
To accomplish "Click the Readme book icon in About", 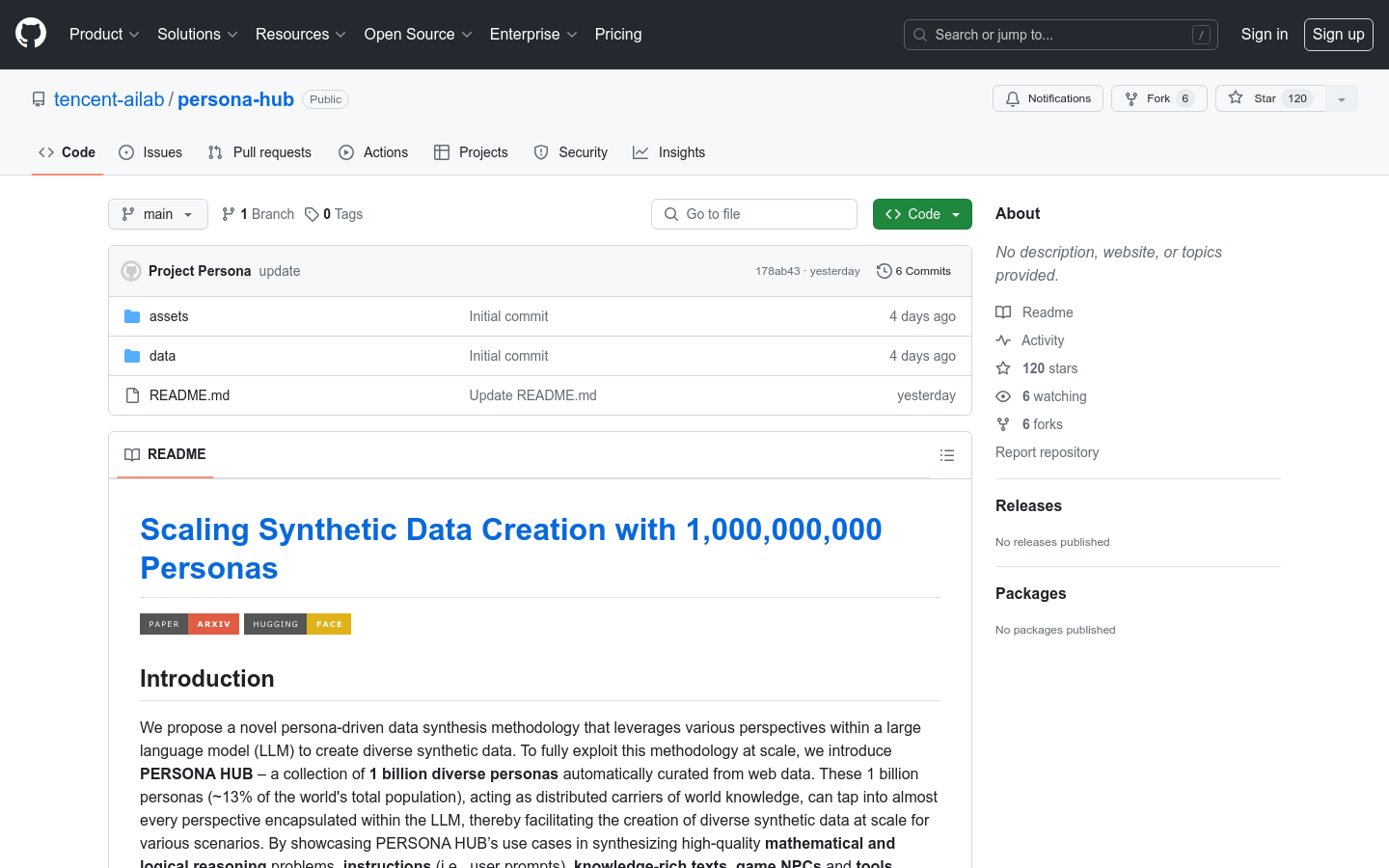I will click(1003, 312).
